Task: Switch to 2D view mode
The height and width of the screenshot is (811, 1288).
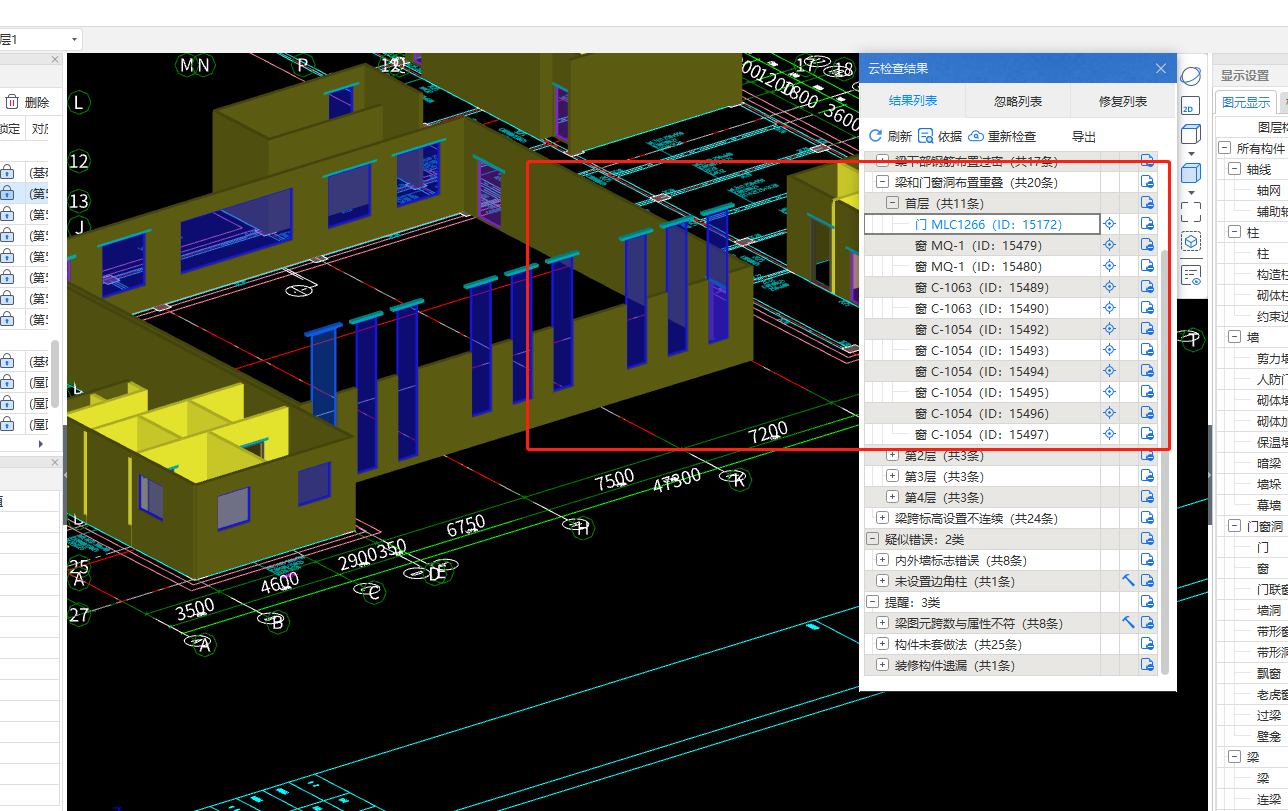Action: coord(1190,105)
